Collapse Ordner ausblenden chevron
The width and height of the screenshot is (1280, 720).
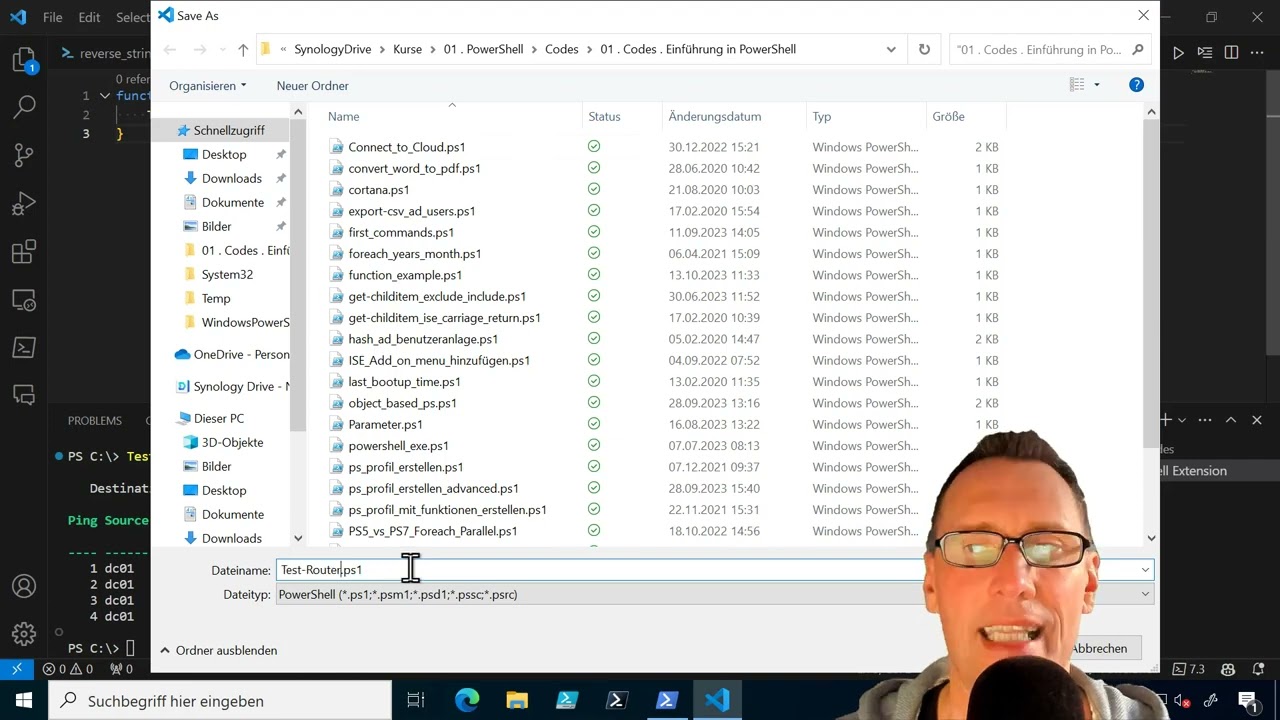(165, 650)
